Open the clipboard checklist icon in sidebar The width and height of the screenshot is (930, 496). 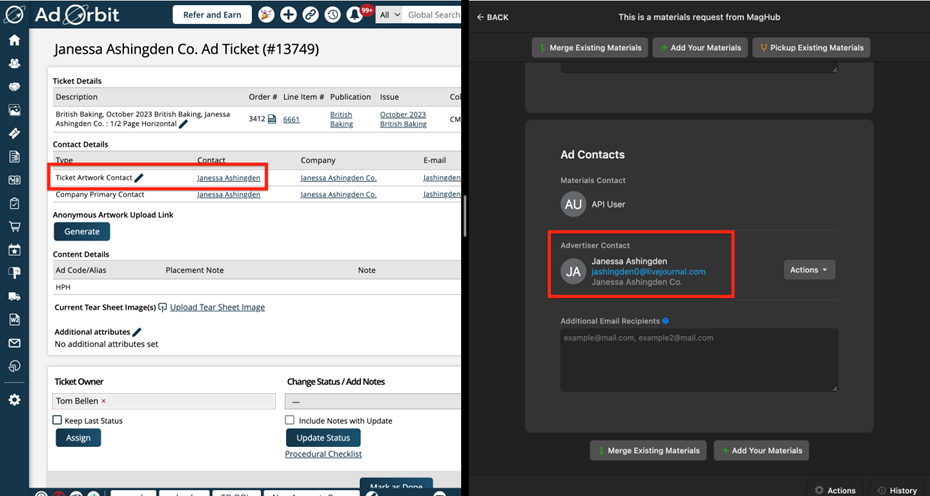tap(14, 204)
